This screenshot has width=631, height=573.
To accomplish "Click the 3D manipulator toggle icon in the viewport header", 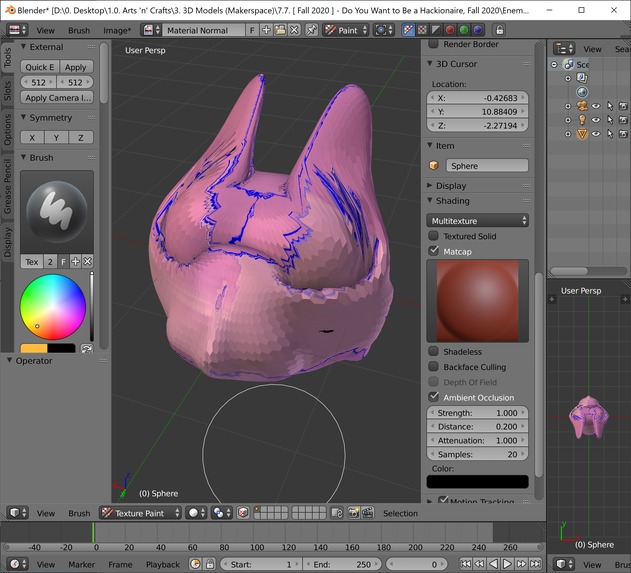I will (x=243, y=513).
